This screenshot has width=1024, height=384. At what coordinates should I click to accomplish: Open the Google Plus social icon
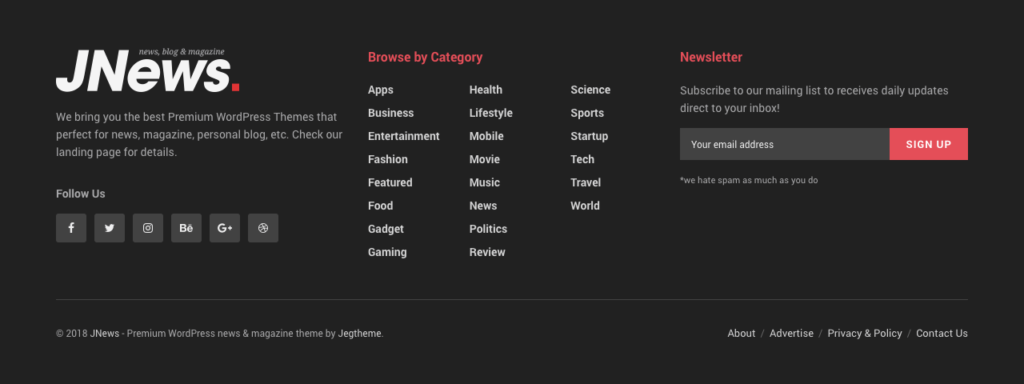coord(225,228)
